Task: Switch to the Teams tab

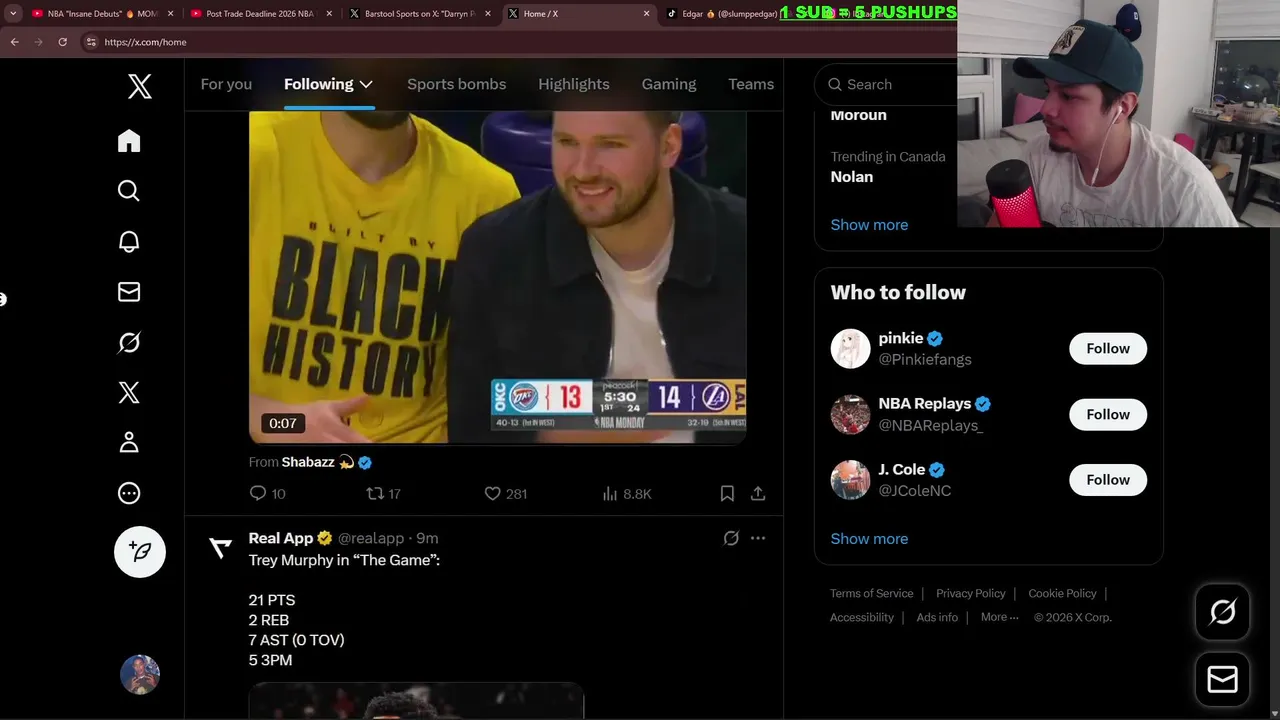Action: click(751, 84)
